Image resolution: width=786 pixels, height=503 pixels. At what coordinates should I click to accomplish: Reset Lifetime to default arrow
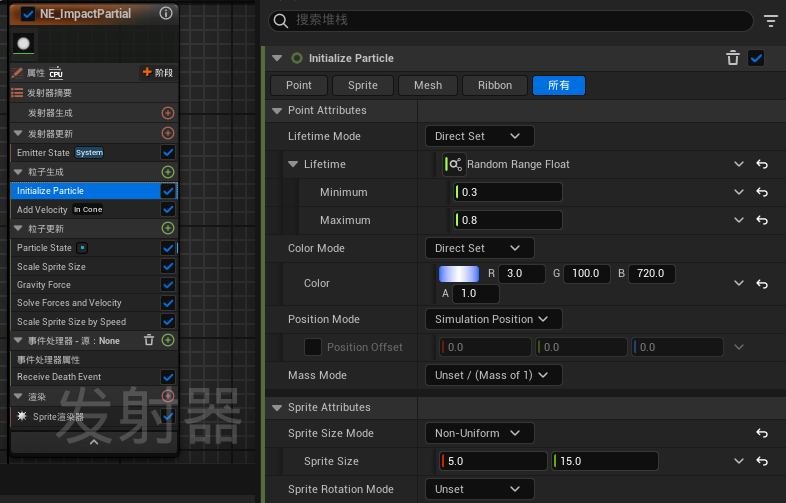tap(762, 164)
